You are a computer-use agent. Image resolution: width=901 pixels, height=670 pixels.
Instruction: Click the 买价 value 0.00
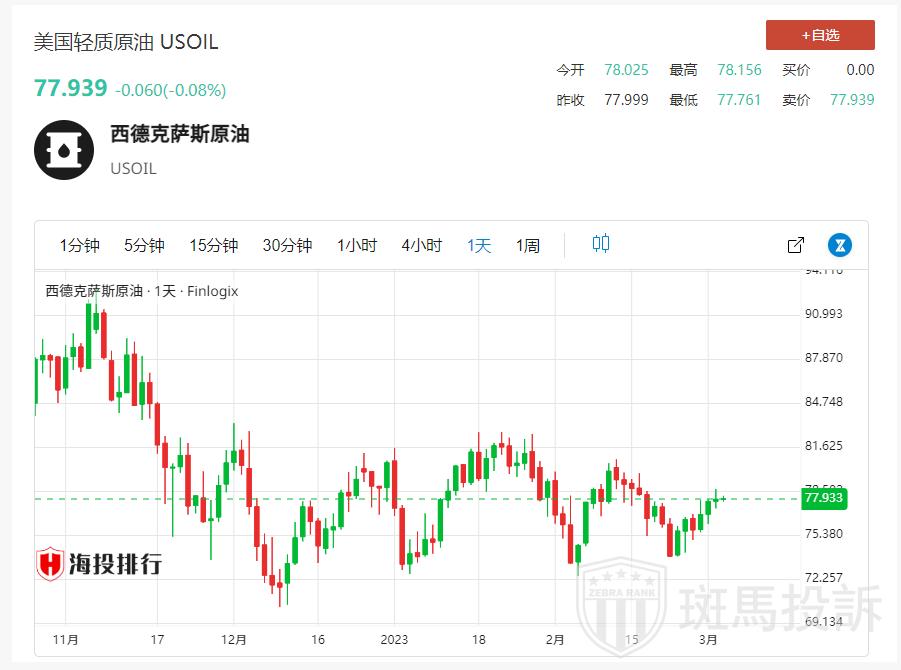(860, 70)
